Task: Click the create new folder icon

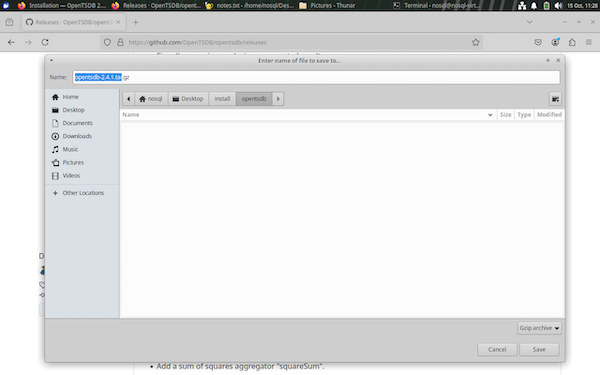Action: [x=555, y=99]
